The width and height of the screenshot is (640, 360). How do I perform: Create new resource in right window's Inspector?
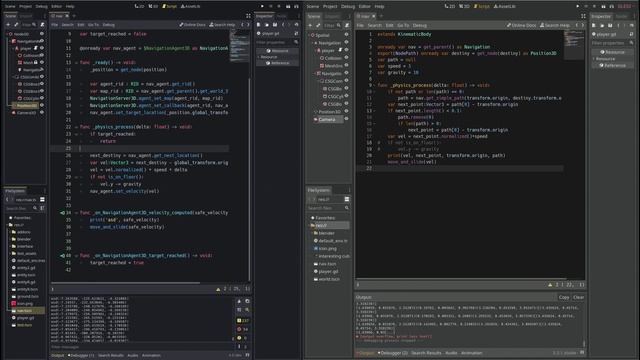click(594, 25)
